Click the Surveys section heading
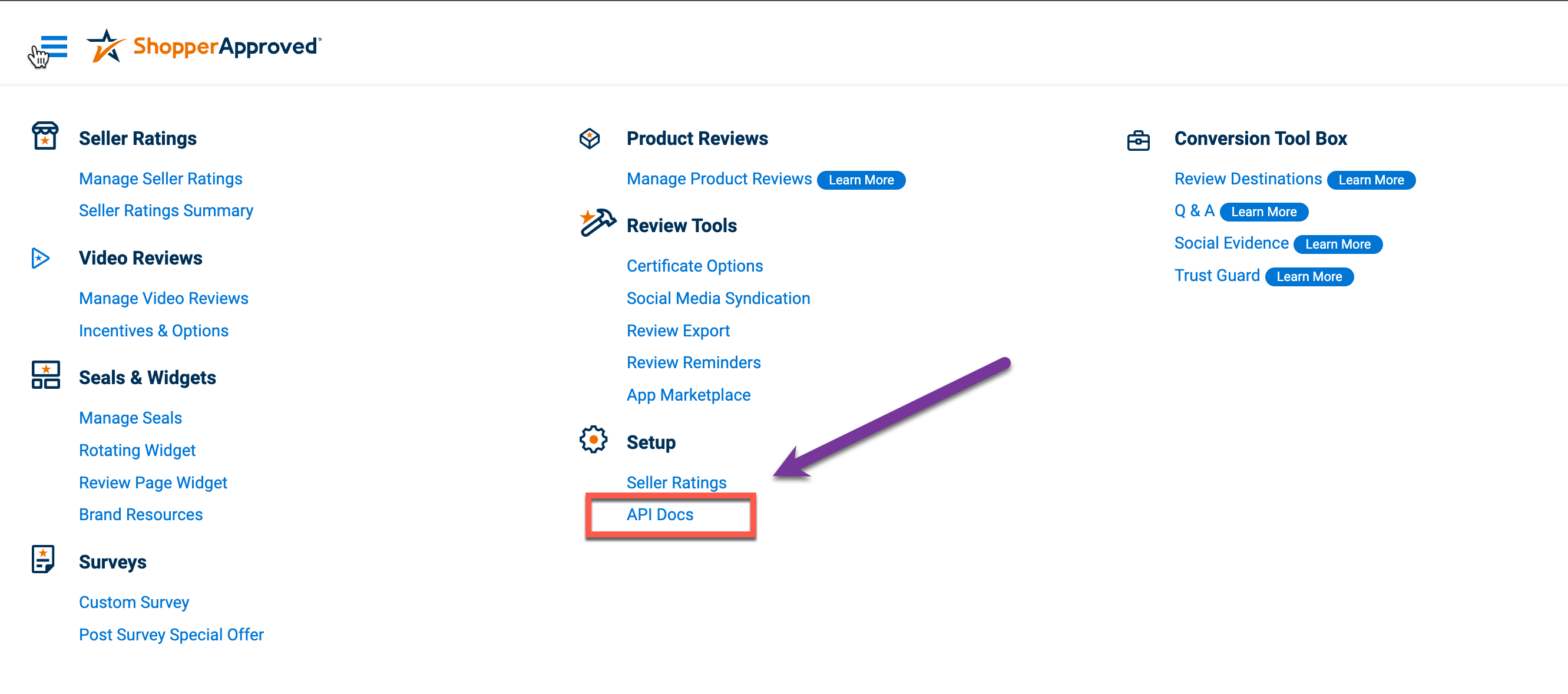 click(113, 563)
